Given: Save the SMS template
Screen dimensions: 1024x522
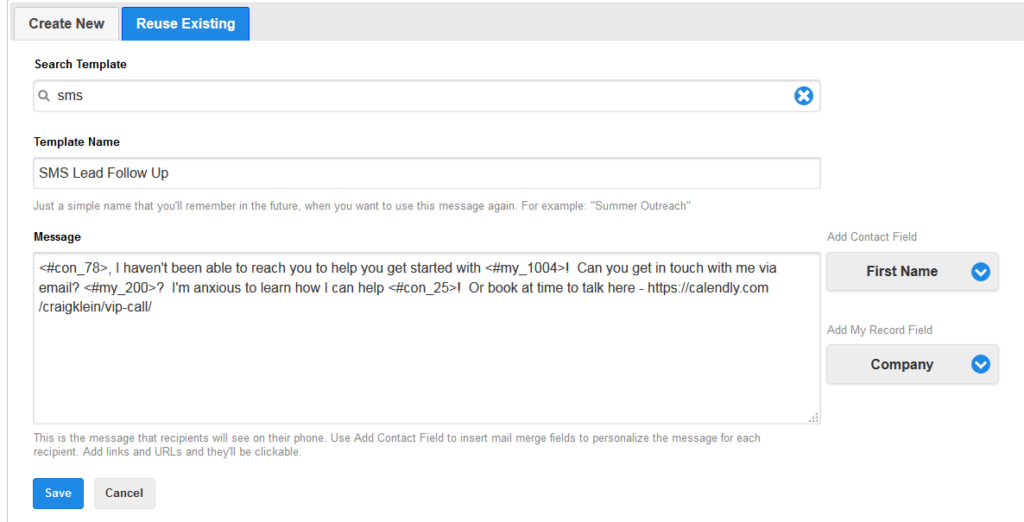Looking at the screenshot, I should (x=58, y=493).
